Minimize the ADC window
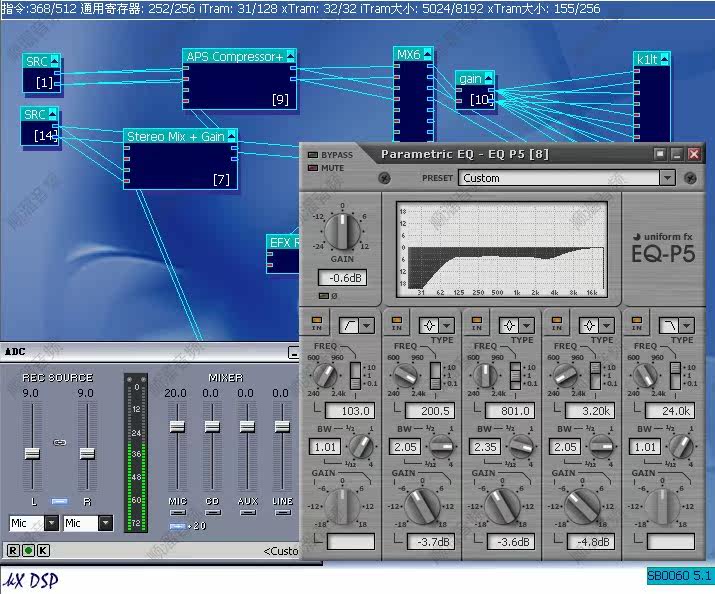The height and width of the screenshot is (594, 715). (294, 352)
